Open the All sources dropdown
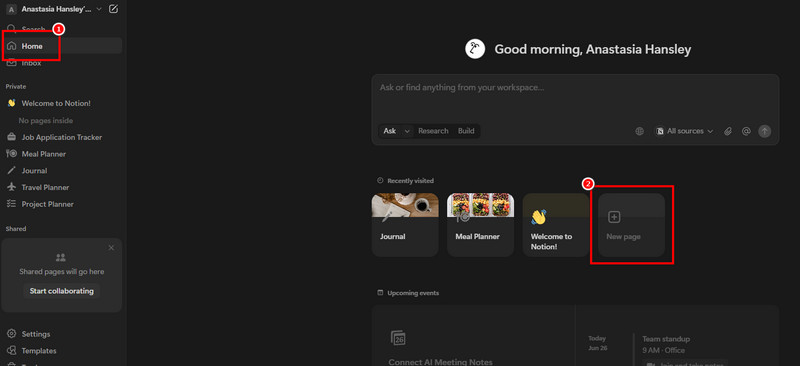This screenshot has height=366, width=800. (x=684, y=131)
